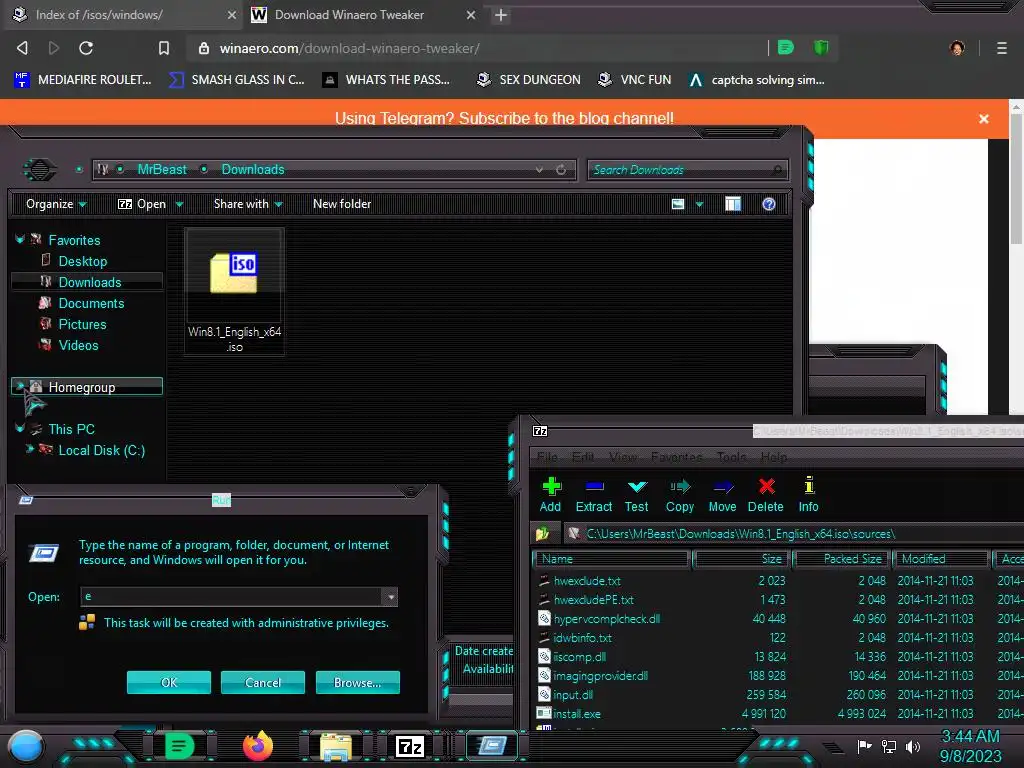Click the green chat extension icon in address bar

786,48
